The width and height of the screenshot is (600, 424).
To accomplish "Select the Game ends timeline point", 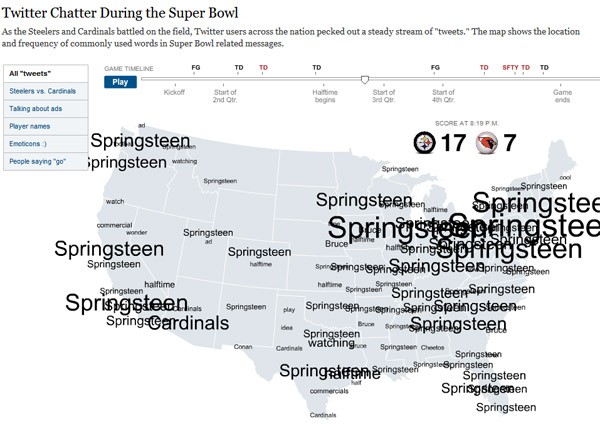I will click(x=562, y=96).
